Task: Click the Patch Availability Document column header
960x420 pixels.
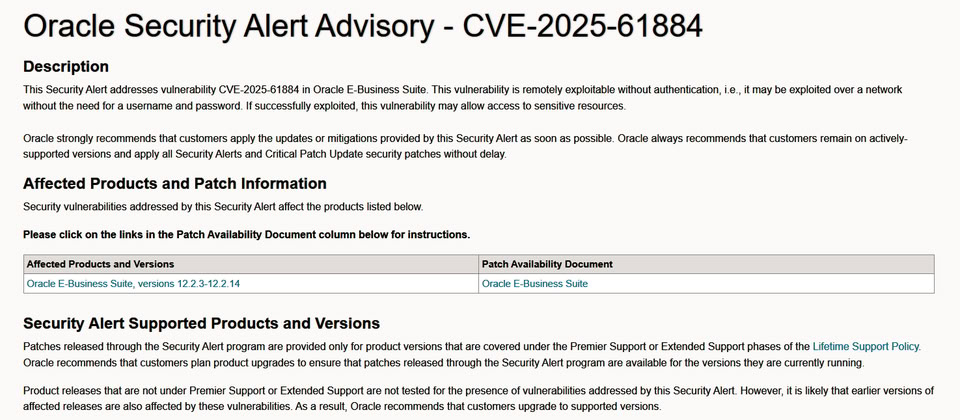Action: (547, 264)
